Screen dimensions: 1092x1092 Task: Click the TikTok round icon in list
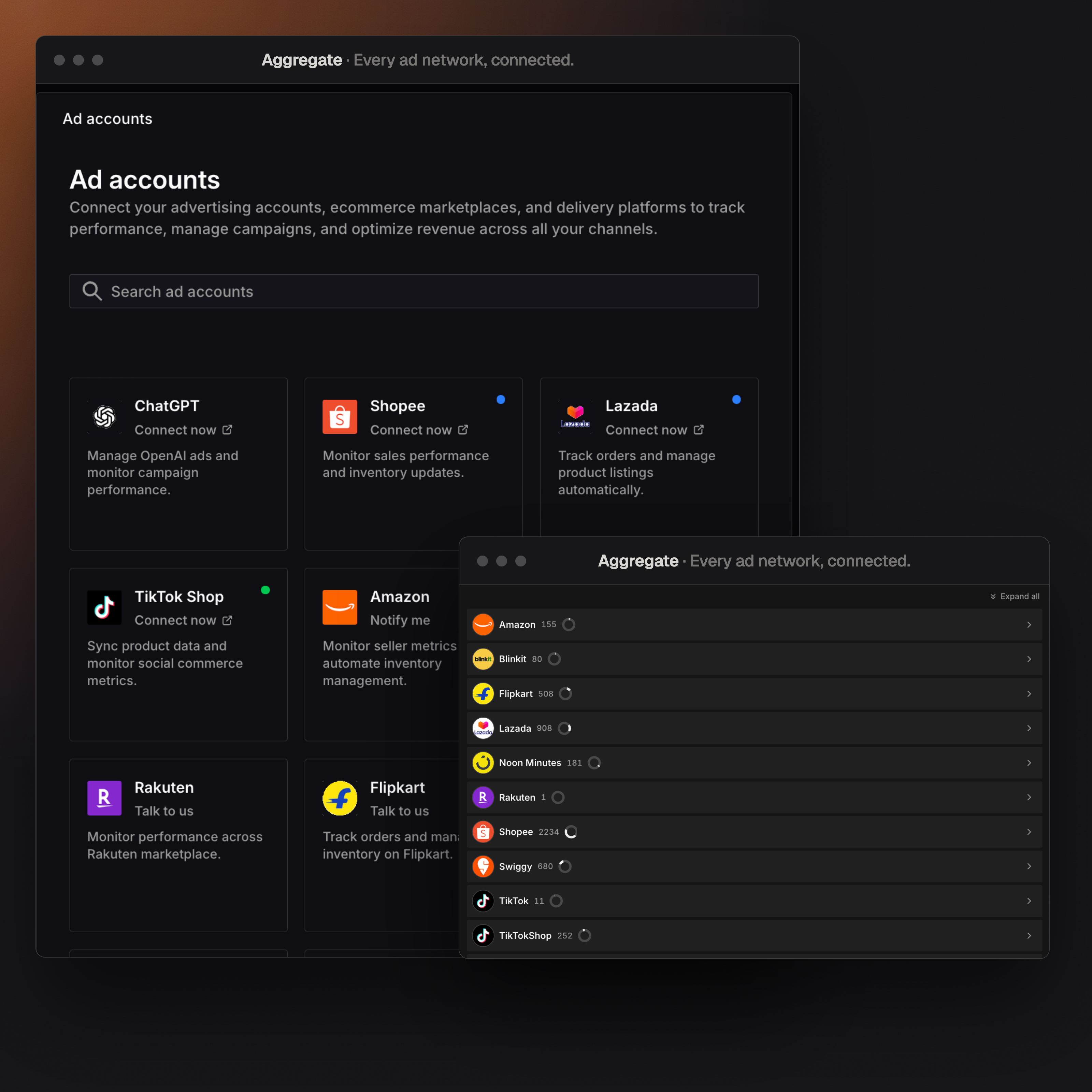tap(483, 901)
